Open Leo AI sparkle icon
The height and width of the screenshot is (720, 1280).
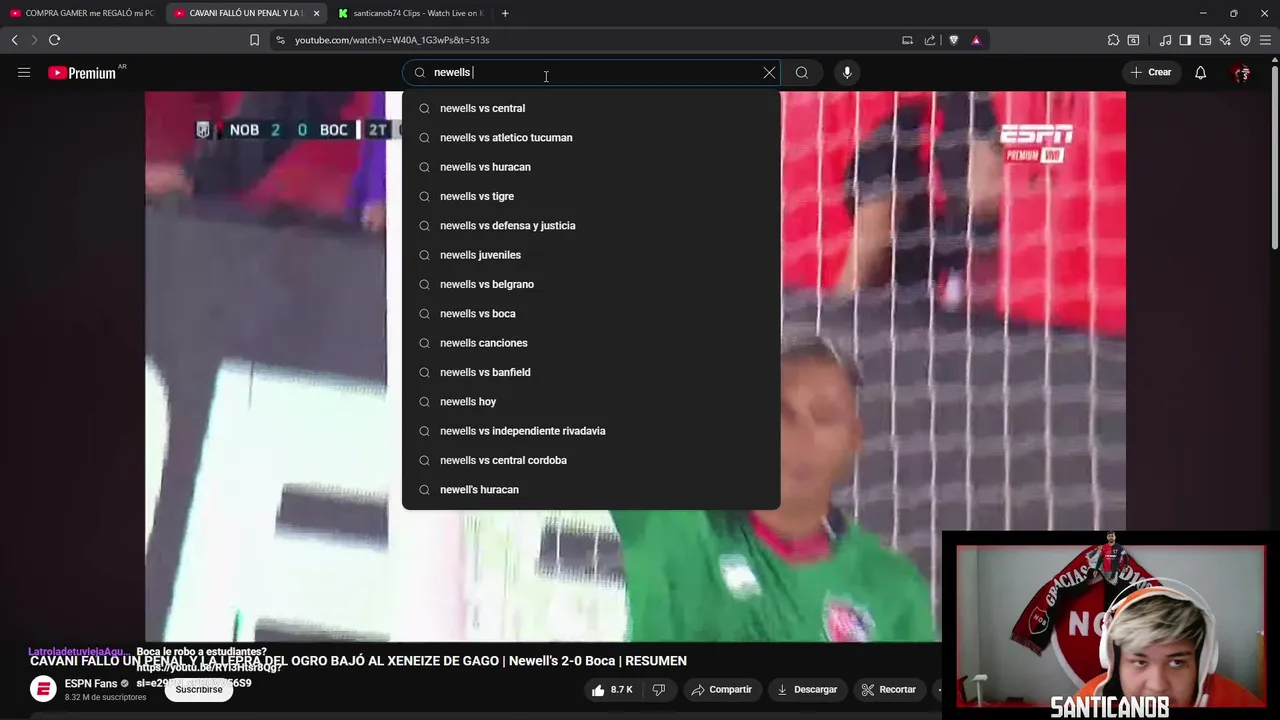(1225, 40)
